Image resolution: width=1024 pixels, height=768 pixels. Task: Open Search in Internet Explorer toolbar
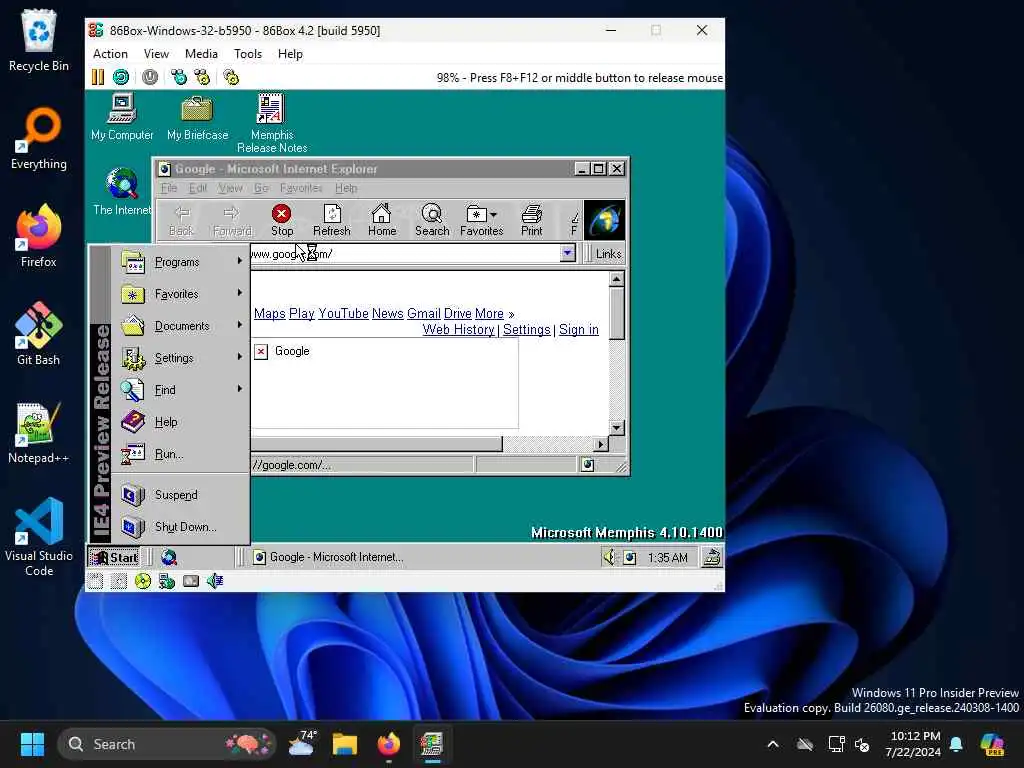tap(432, 220)
